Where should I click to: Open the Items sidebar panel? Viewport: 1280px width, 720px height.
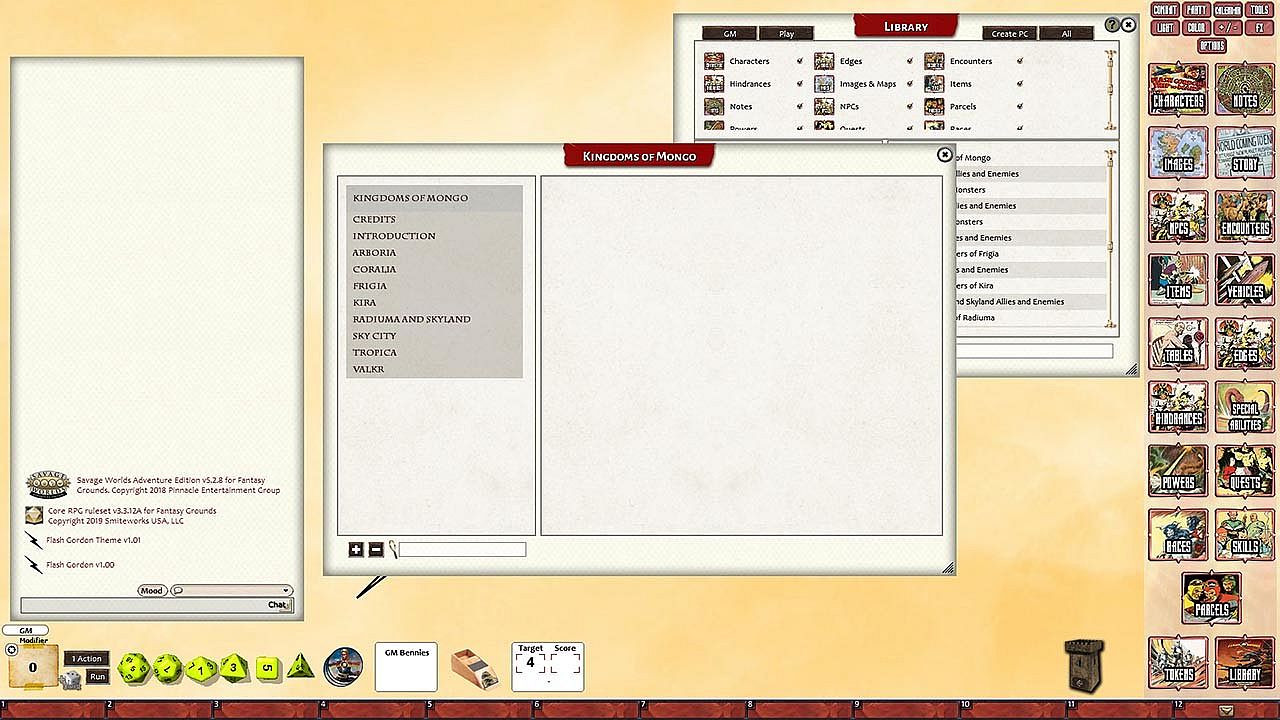click(x=1178, y=280)
